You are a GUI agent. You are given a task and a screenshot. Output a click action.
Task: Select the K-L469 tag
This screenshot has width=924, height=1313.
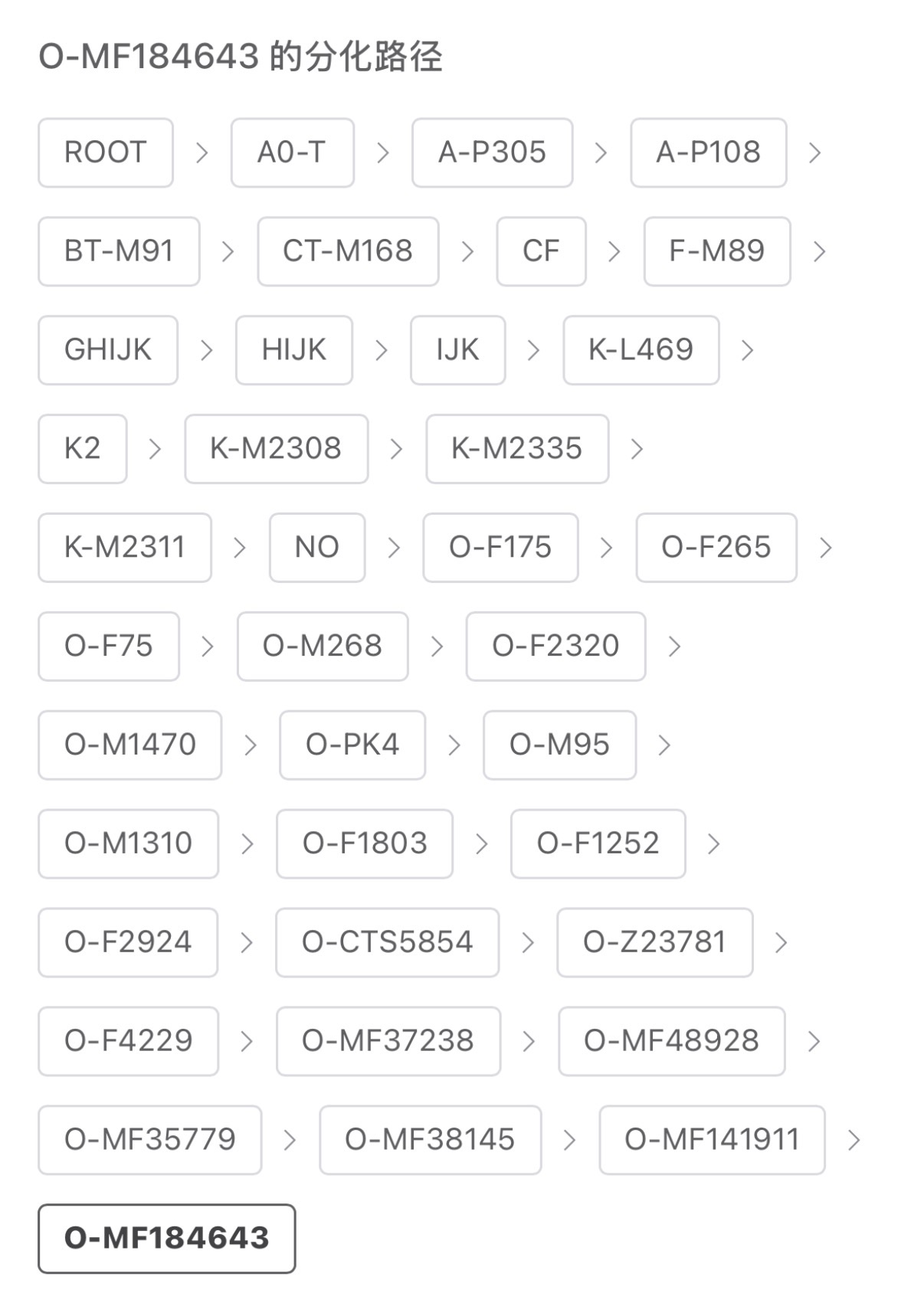641,350
